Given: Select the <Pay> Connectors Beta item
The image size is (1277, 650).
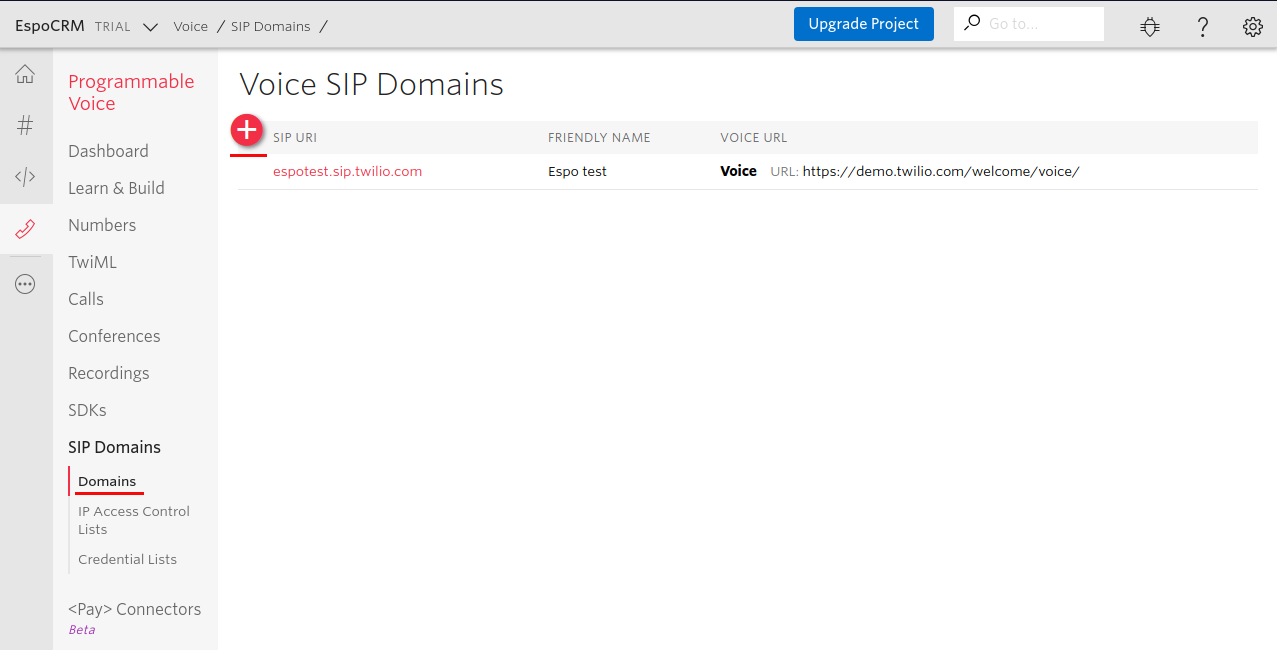Looking at the screenshot, I should [134, 609].
